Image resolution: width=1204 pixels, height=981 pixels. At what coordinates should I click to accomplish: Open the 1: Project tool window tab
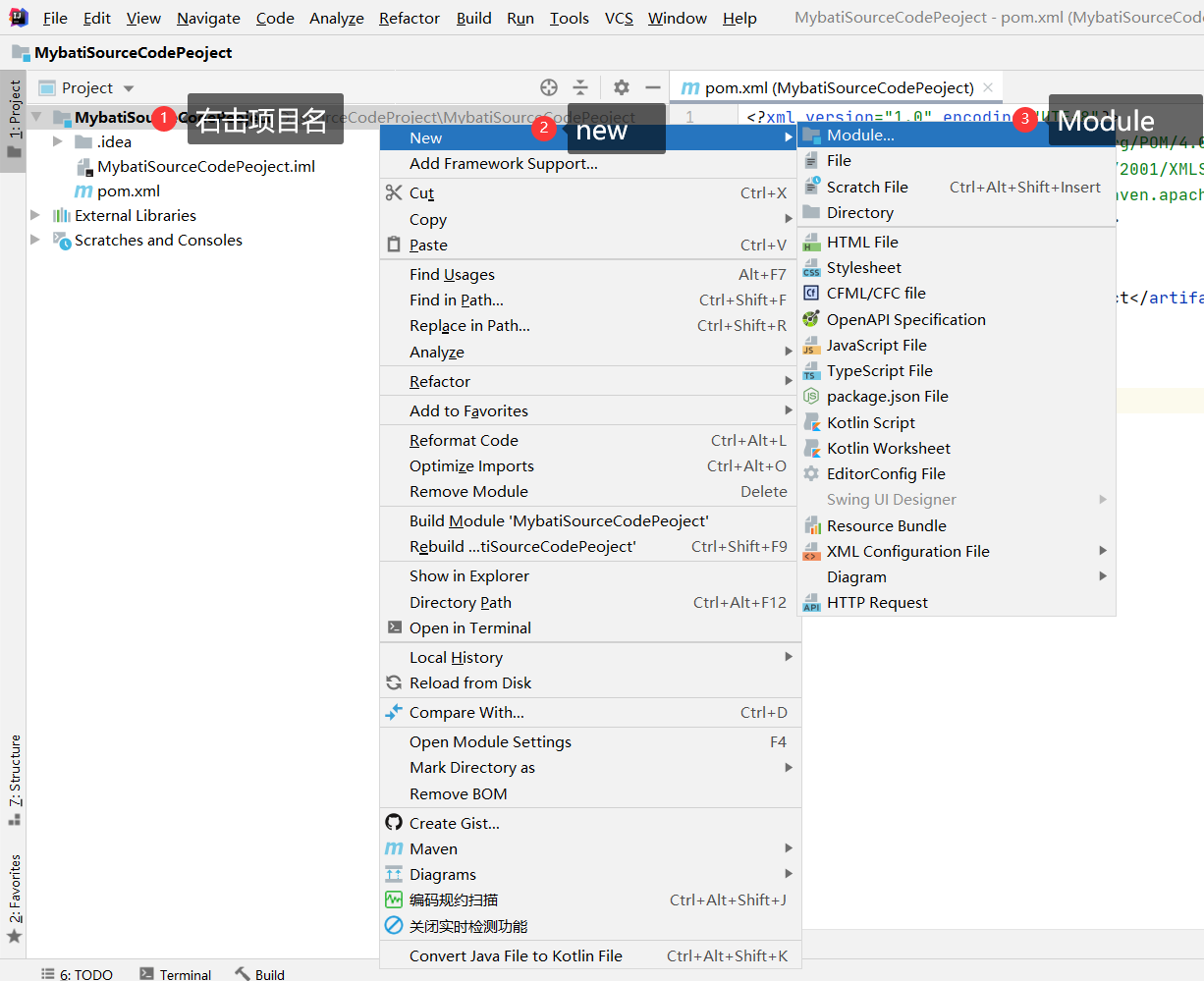coord(14,119)
